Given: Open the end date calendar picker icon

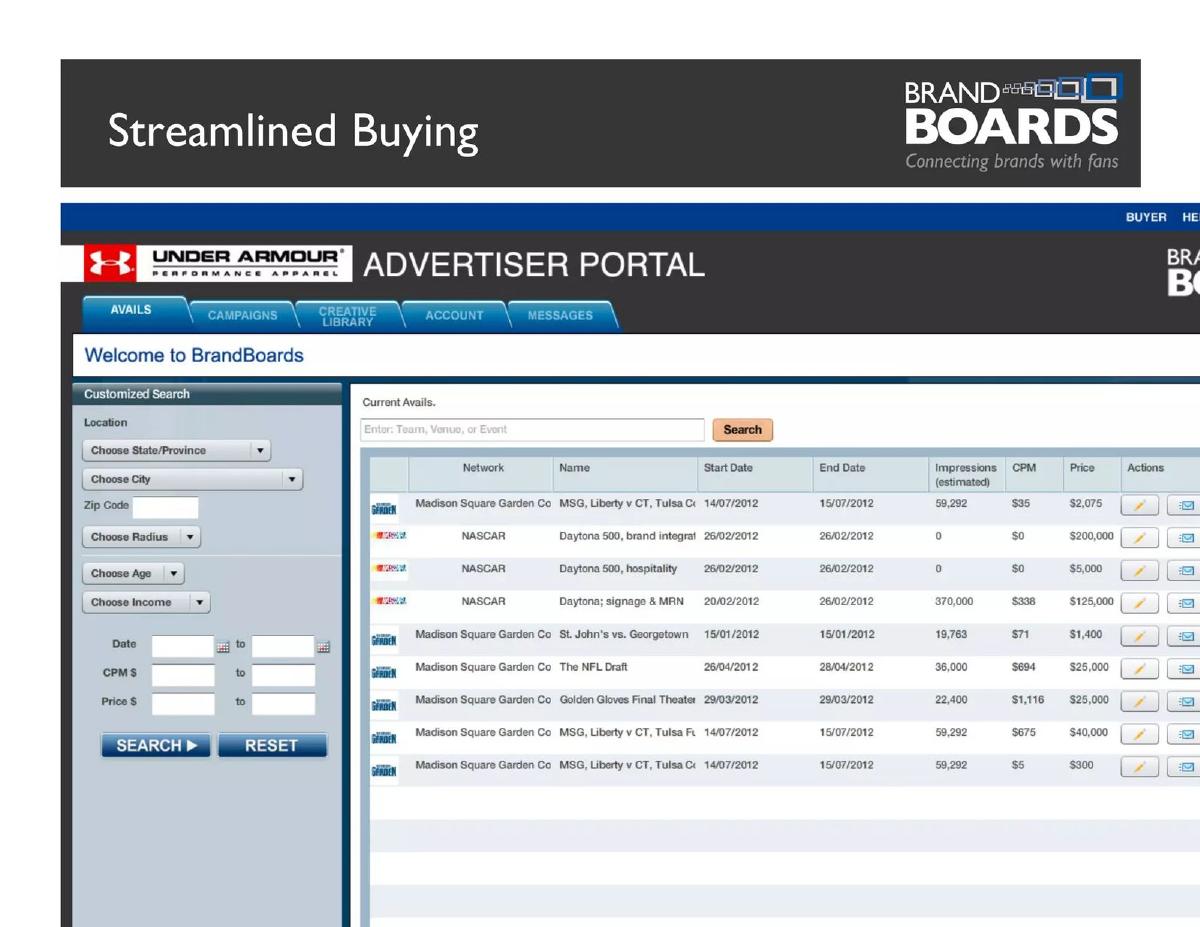Looking at the screenshot, I should point(323,647).
